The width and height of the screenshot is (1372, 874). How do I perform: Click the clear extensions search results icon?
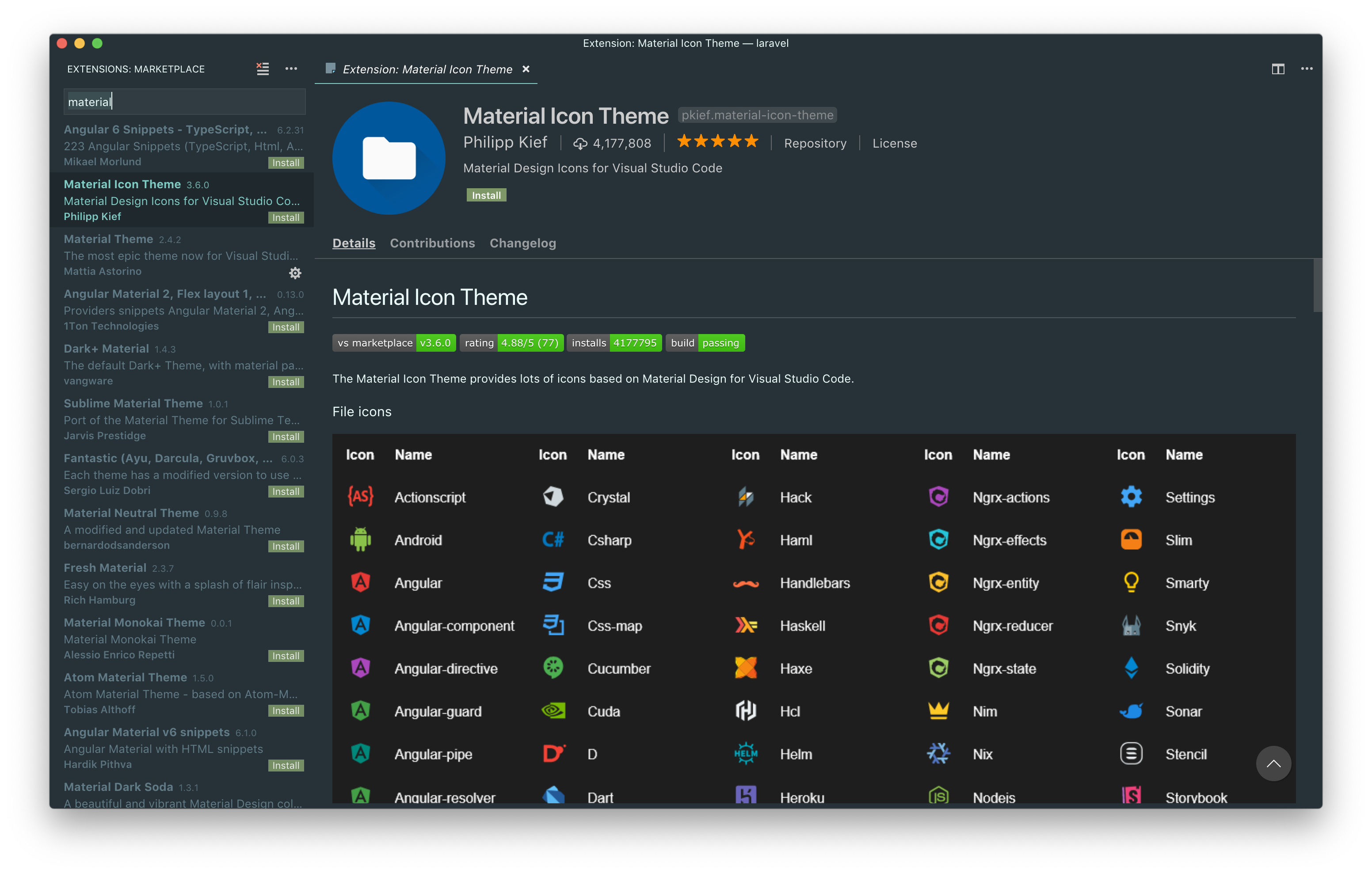pyautogui.click(x=263, y=69)
